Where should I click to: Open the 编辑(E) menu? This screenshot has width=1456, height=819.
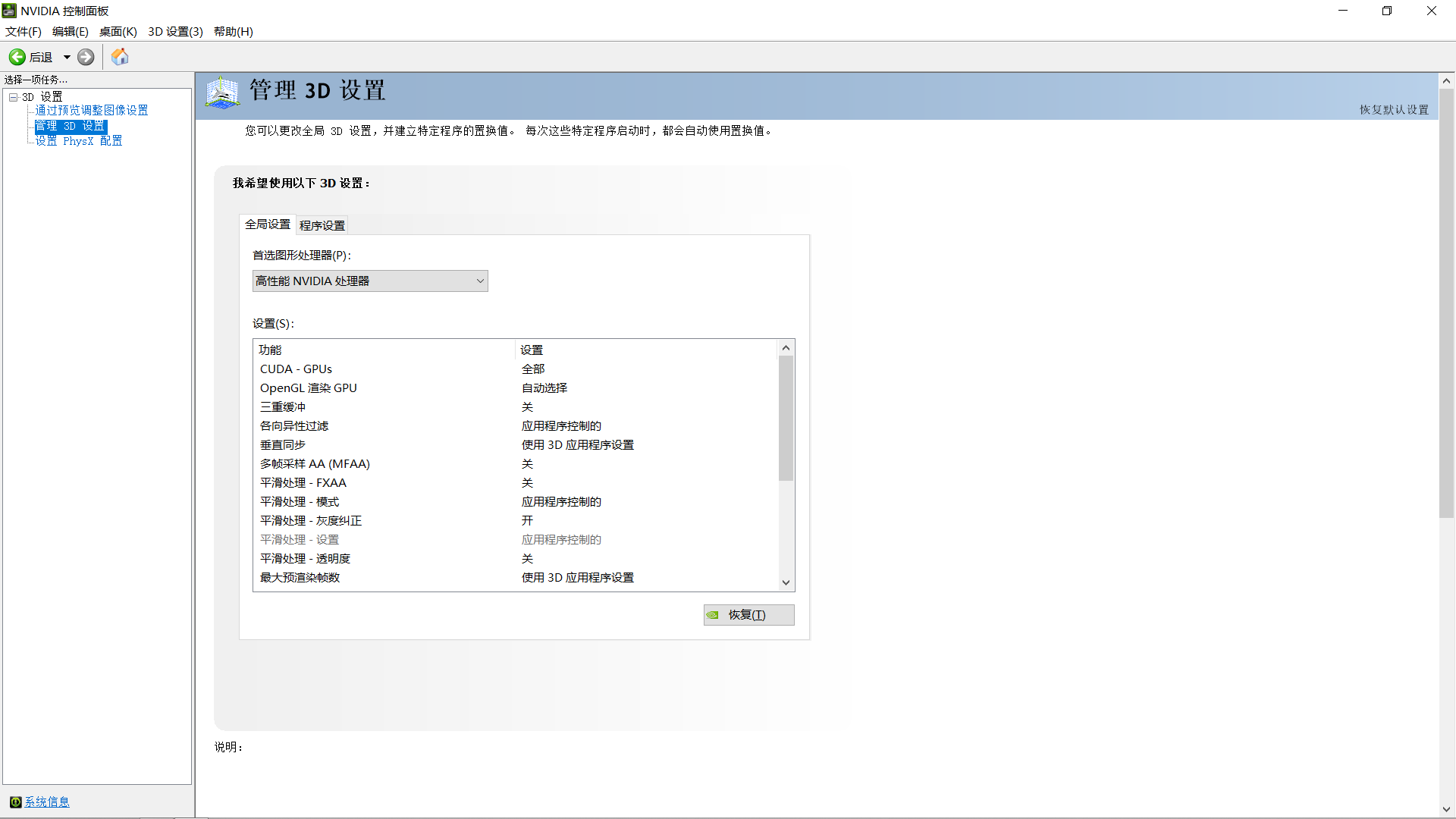71,32
